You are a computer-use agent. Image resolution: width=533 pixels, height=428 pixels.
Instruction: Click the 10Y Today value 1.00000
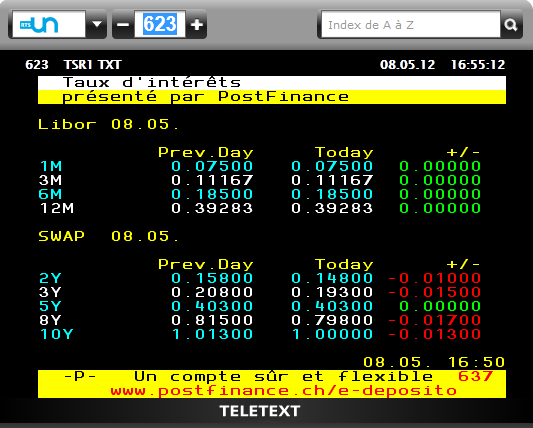(x=332, y=334)
